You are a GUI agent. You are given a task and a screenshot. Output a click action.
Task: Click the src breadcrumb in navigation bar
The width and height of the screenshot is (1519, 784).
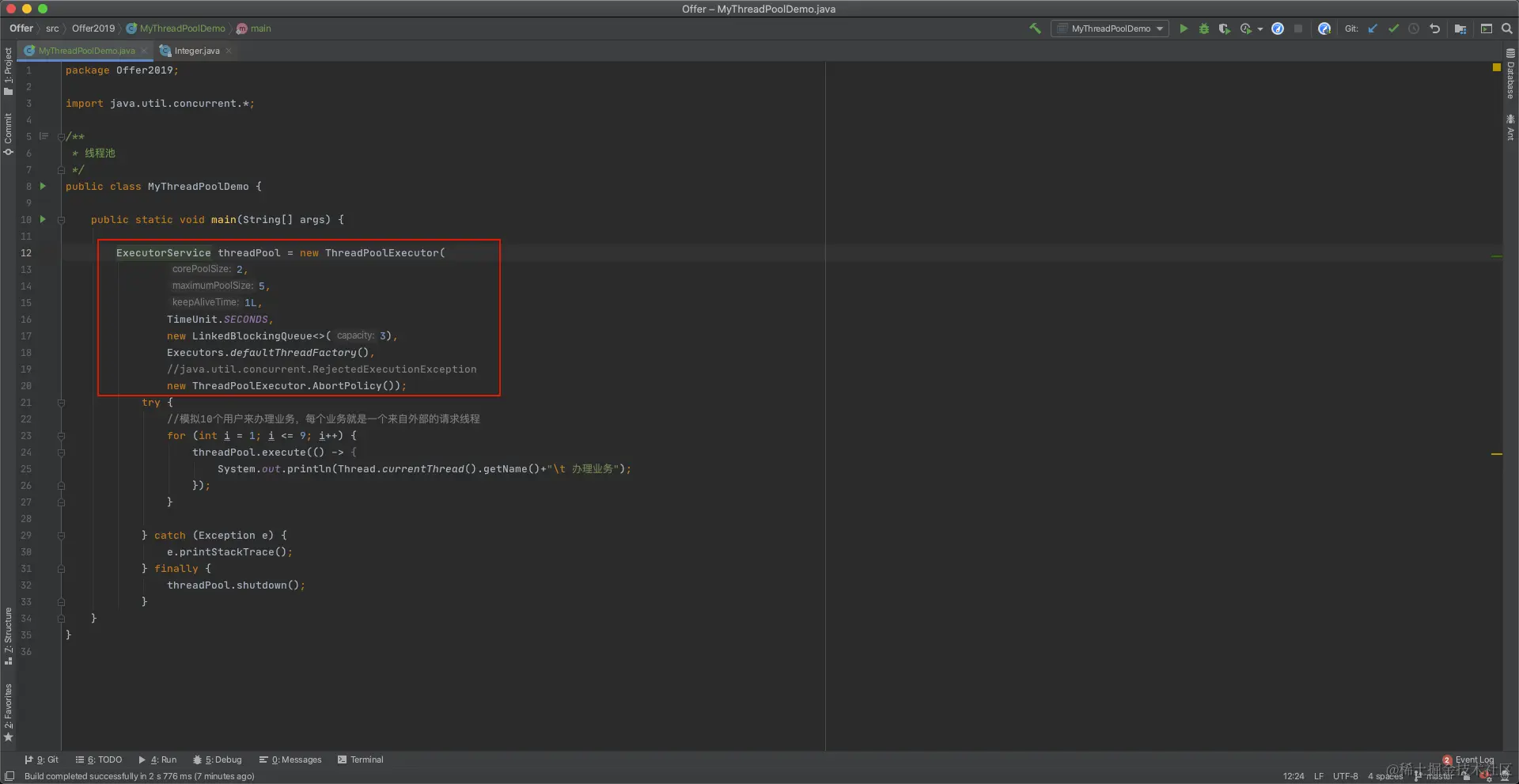pos(52,28)
